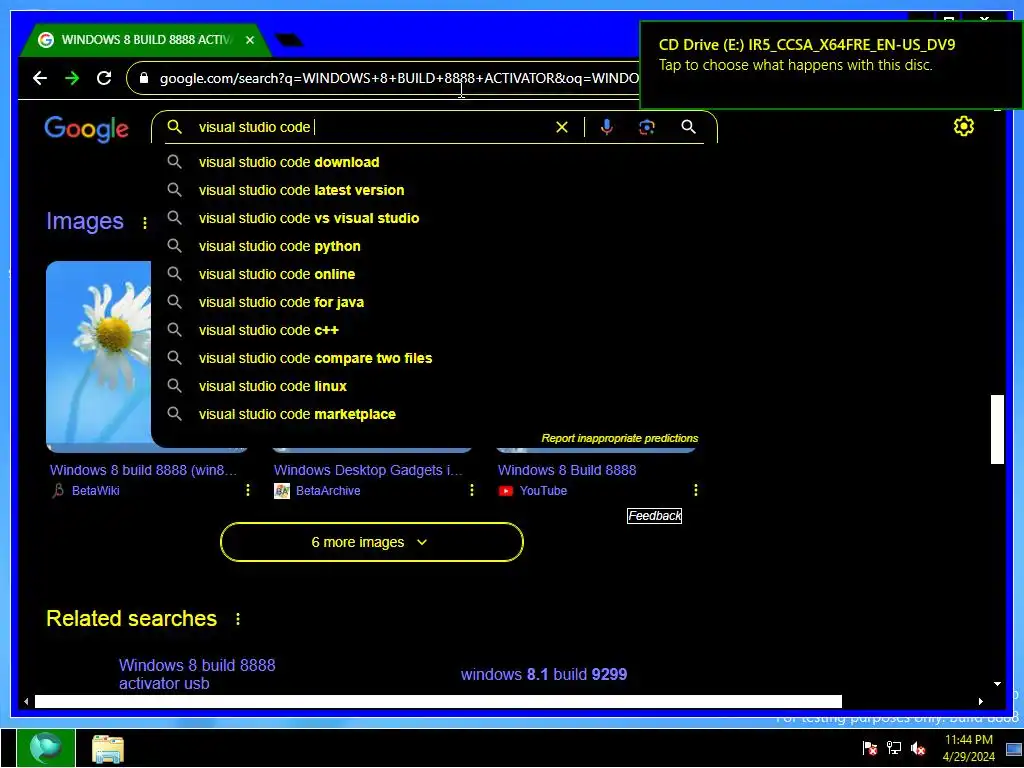Viewport: 1024px width, 768px height.
Task: Open a new tab next to current tab
Action: click(289, 40)
